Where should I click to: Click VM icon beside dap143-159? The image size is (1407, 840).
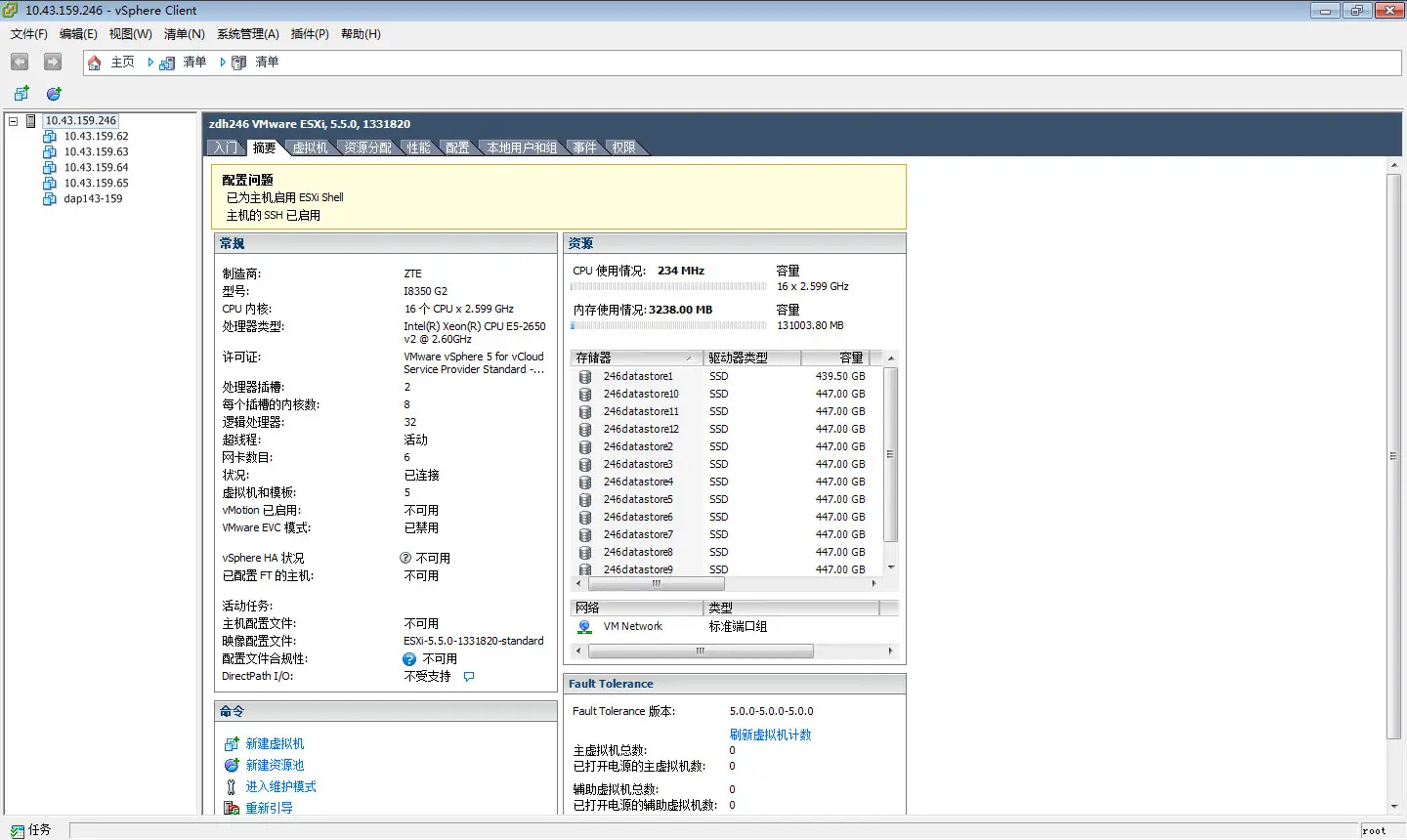click(x=50, y=199)
